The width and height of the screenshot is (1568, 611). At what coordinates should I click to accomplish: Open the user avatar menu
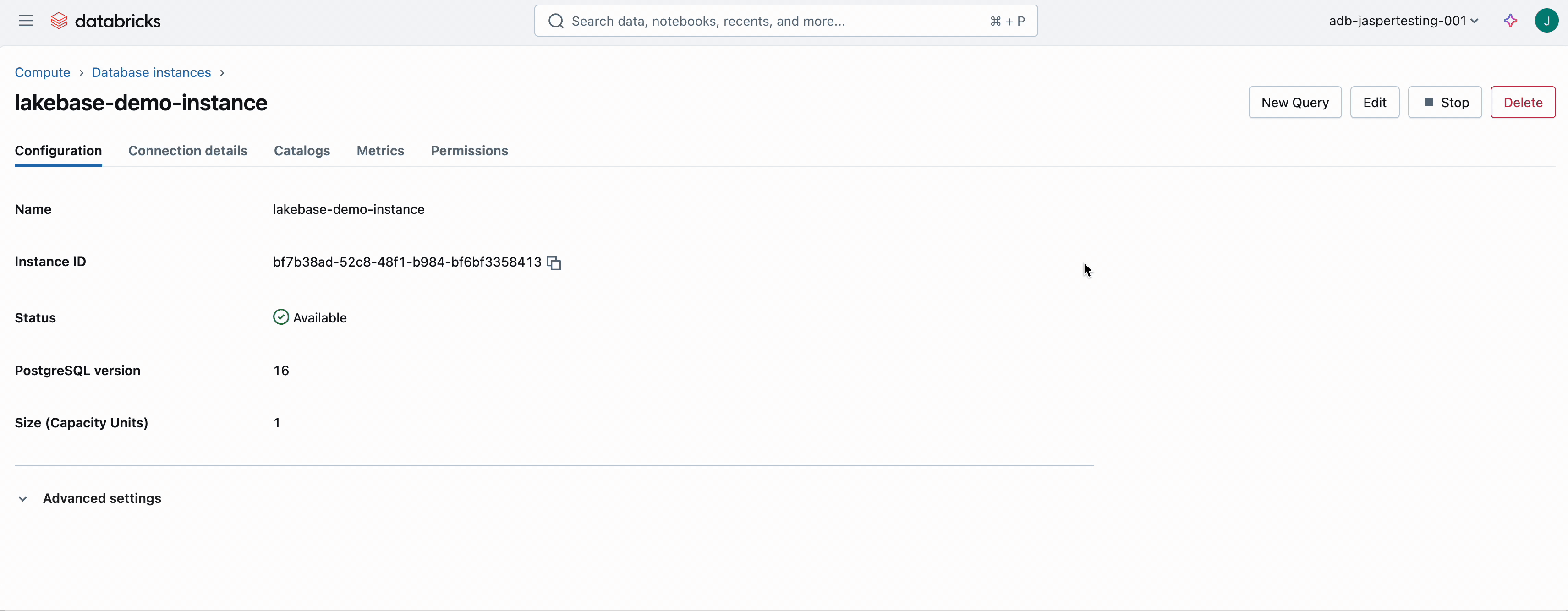click(x=1546, y=21)
